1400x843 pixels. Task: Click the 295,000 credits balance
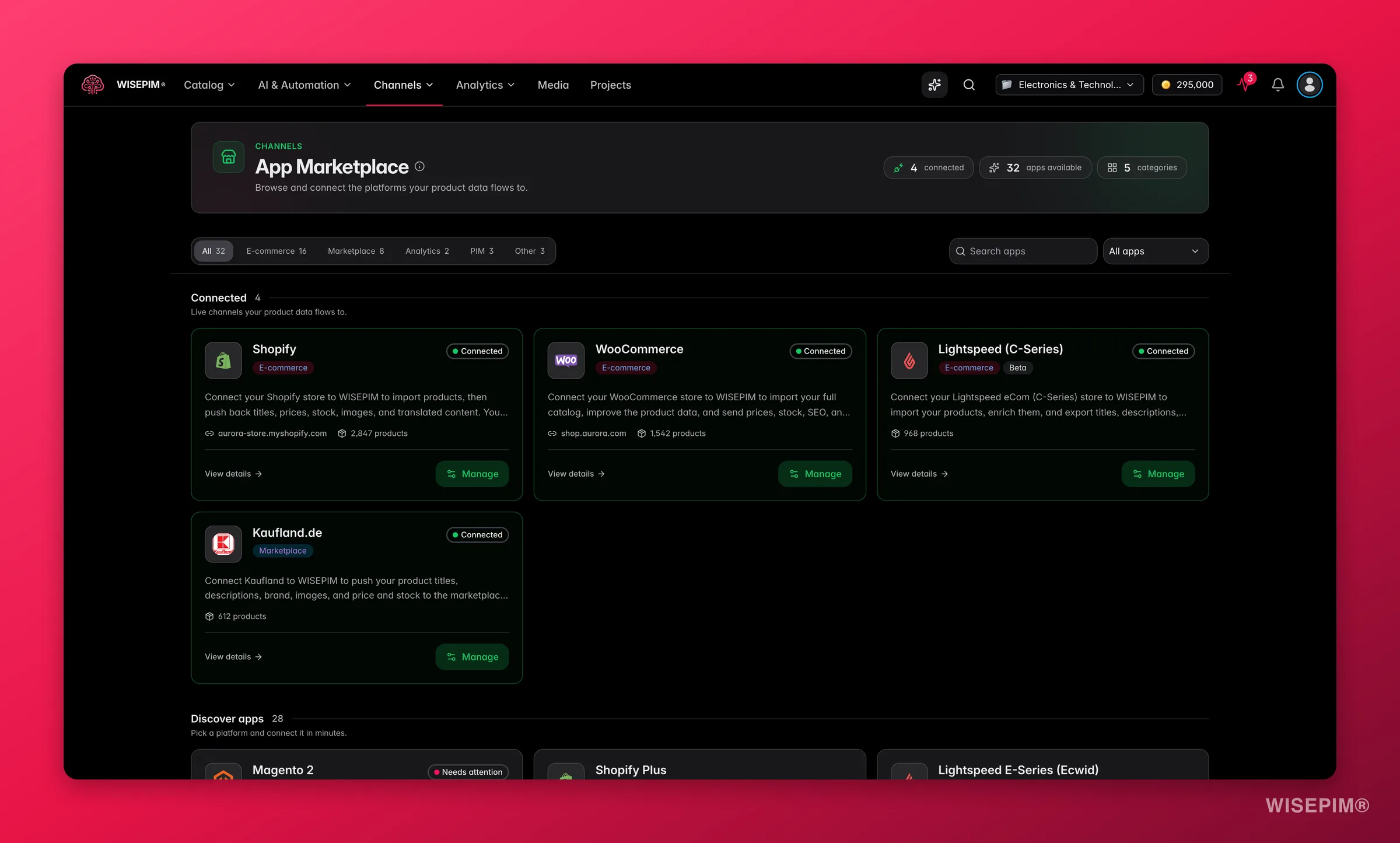pos(1187,85)
